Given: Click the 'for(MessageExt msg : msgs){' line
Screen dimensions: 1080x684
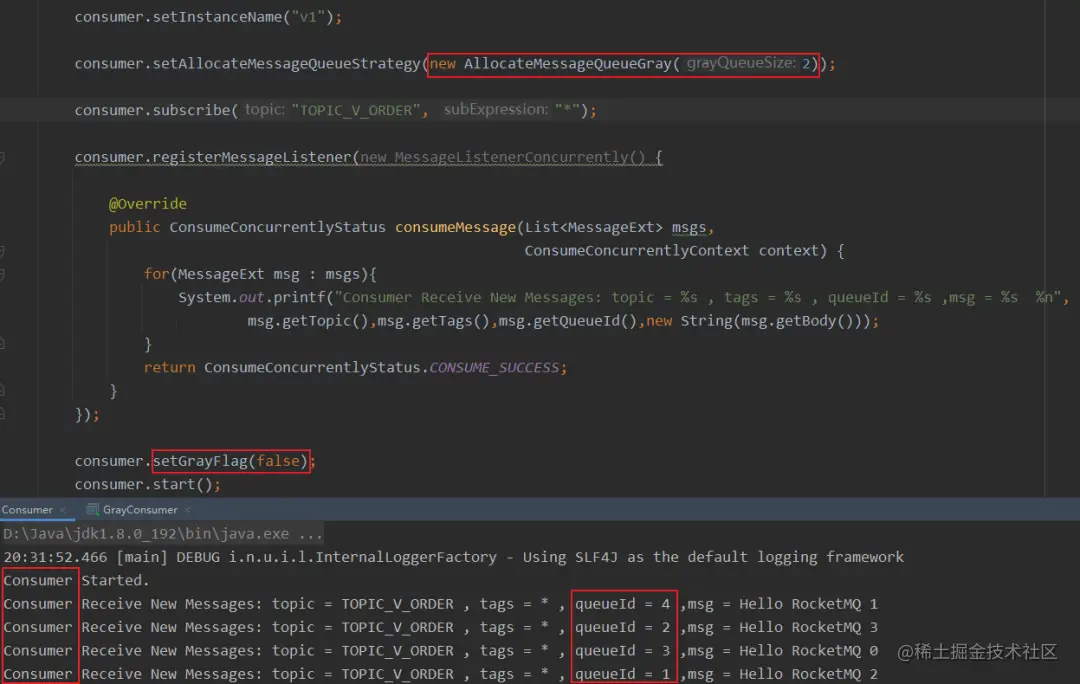Looking at the screenshot, I should [260, 274].
